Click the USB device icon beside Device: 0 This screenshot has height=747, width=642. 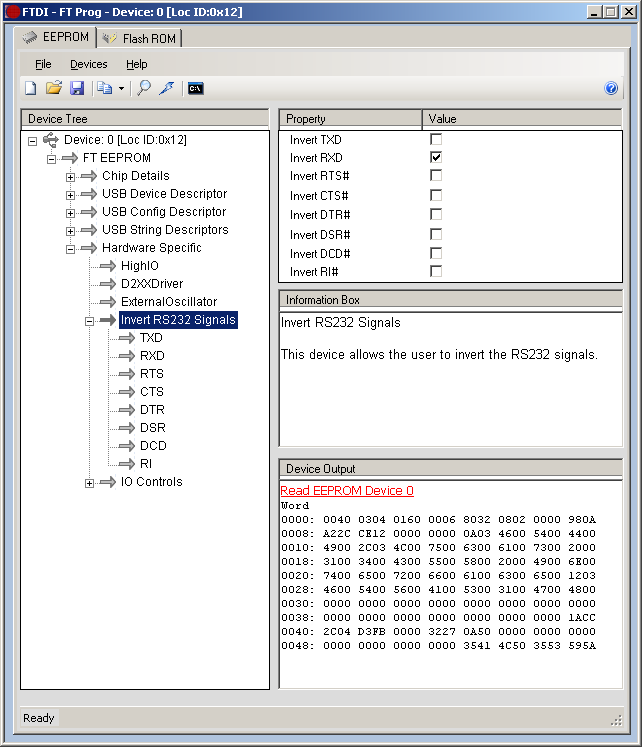[x=50, y=140]
